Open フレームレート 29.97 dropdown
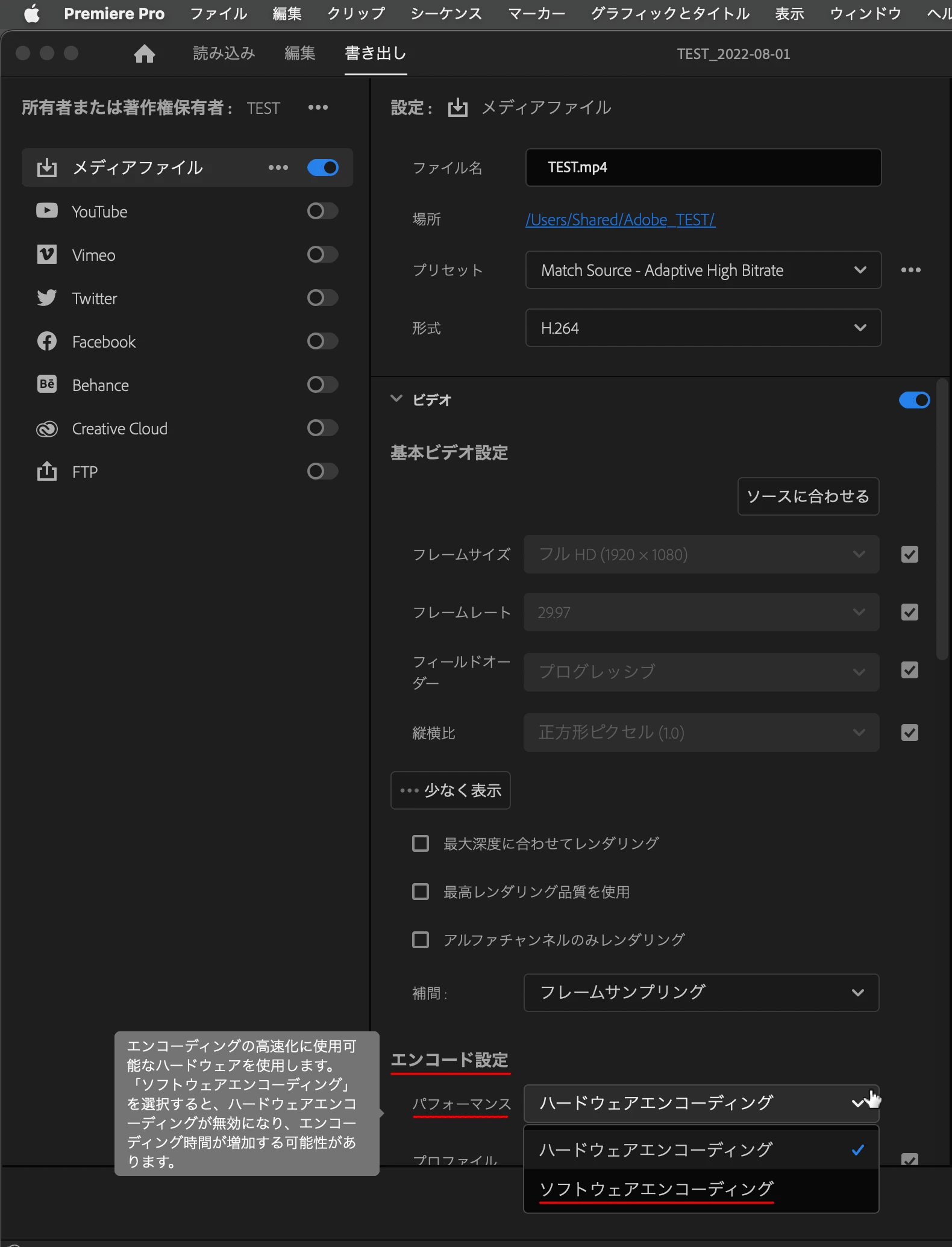 pyautogui.click(x=701, y=612)
